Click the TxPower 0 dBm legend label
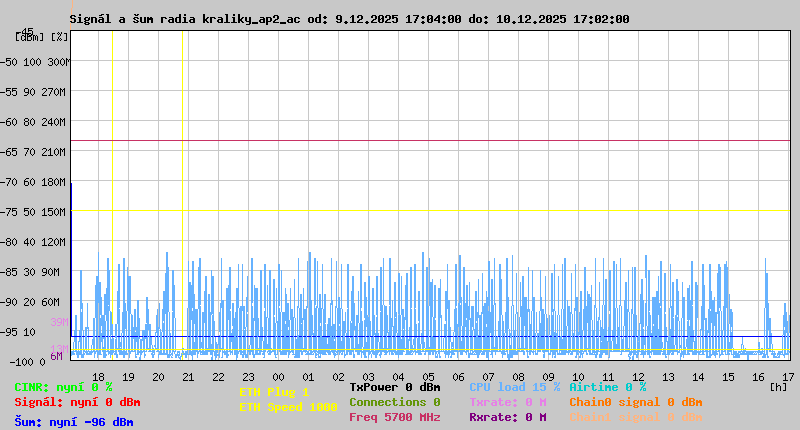The image size is (800, 430). point(394,387)
